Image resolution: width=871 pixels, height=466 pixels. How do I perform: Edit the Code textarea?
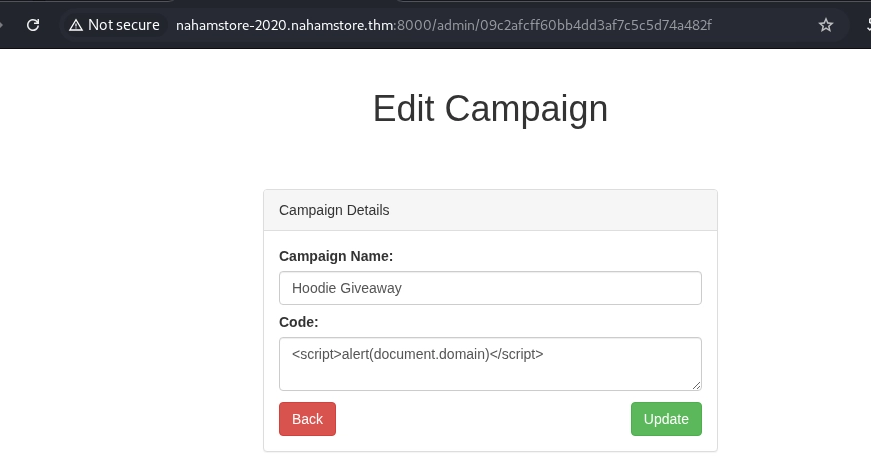(490, 364)
